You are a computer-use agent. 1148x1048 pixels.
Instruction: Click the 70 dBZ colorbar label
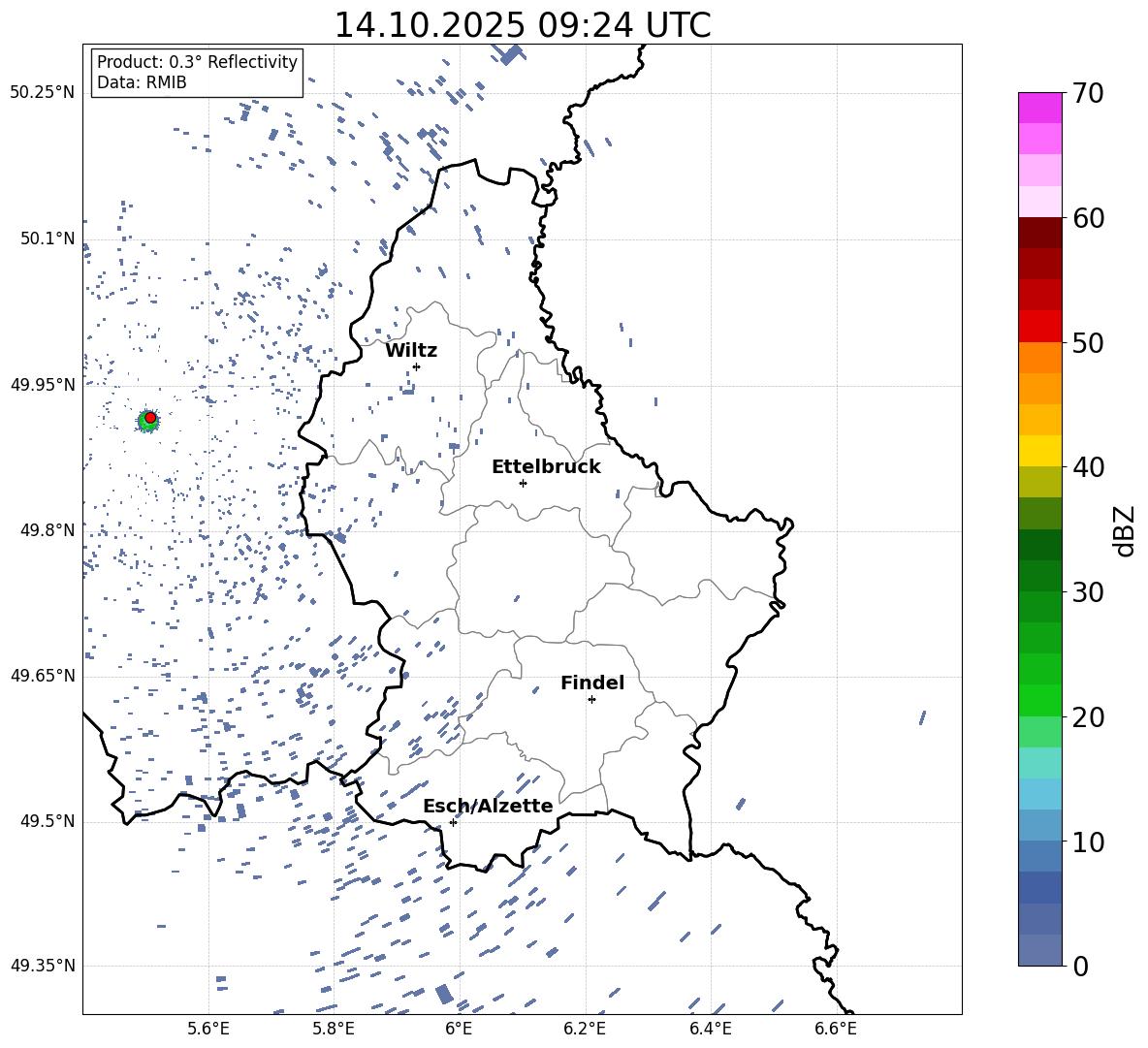1088,93
